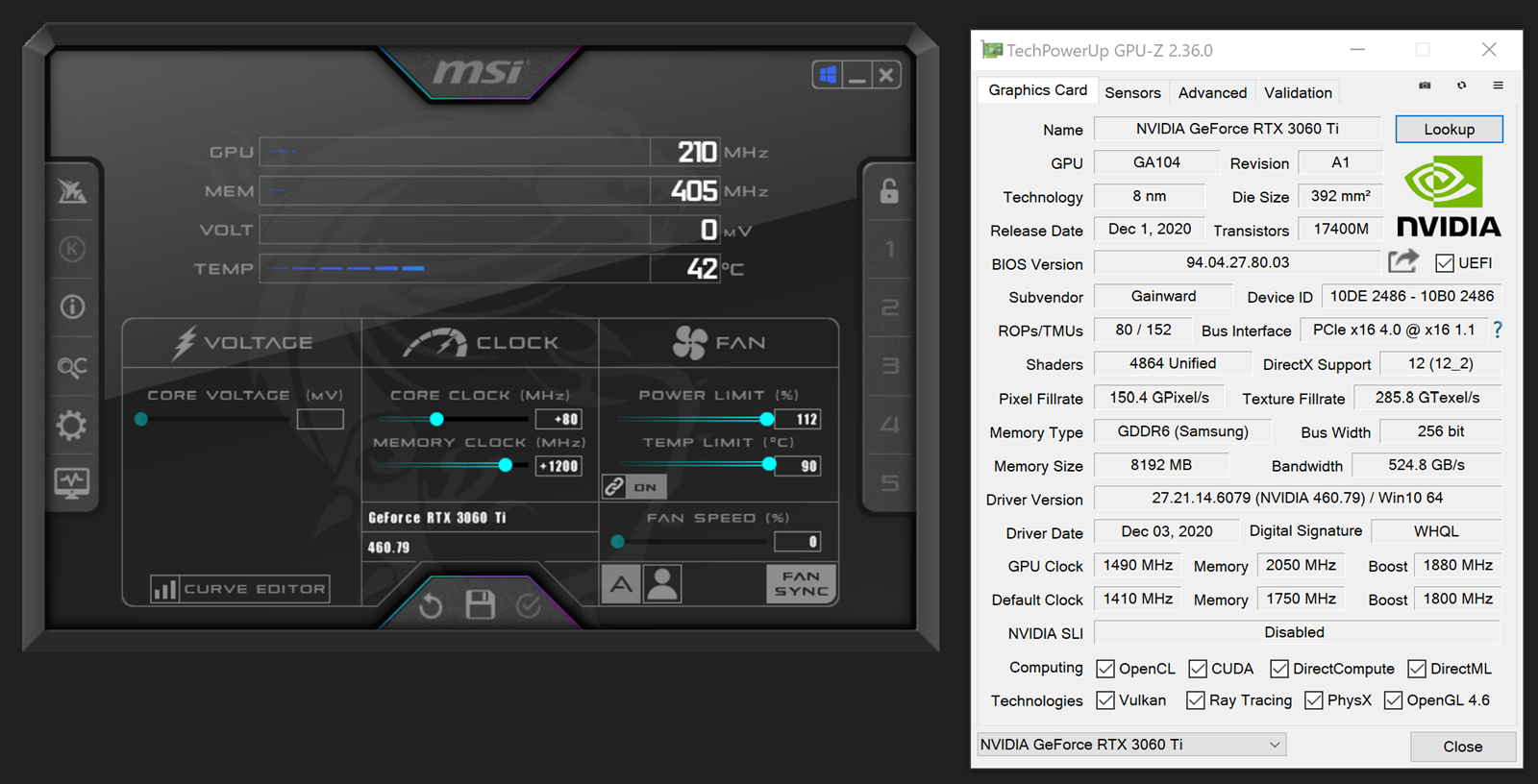Toggle the PhysX checkbox
1538x784 pixels.
pyautogui.click(x=1314, y=700)
